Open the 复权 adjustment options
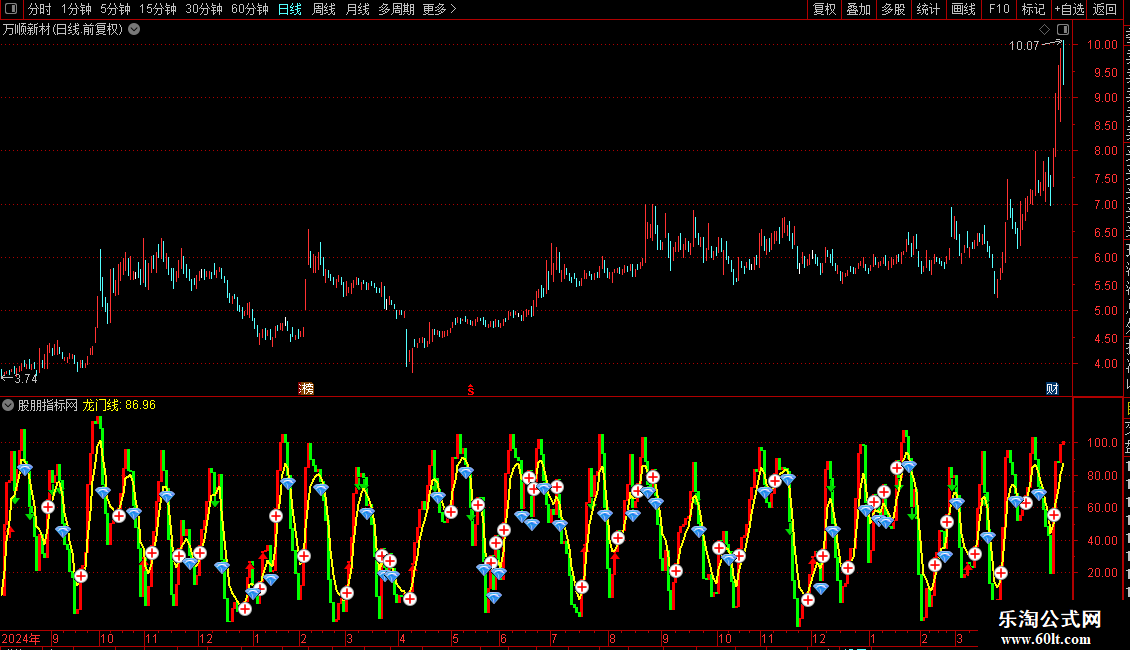Image resolution: width=1130 pixels, height=650 pixels. 824,9
